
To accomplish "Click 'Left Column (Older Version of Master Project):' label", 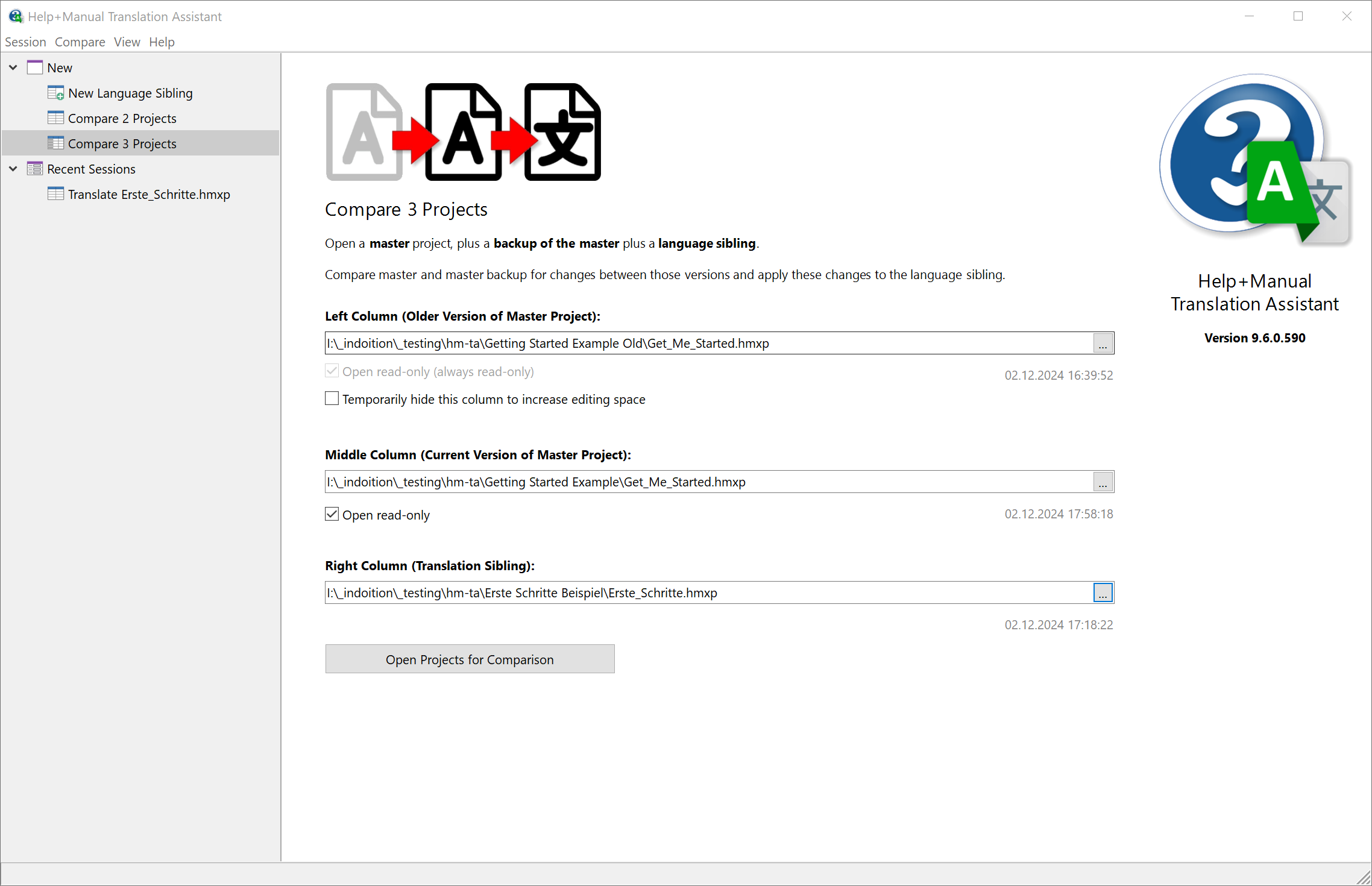I will pyautogui.click(x=462, y=316).
